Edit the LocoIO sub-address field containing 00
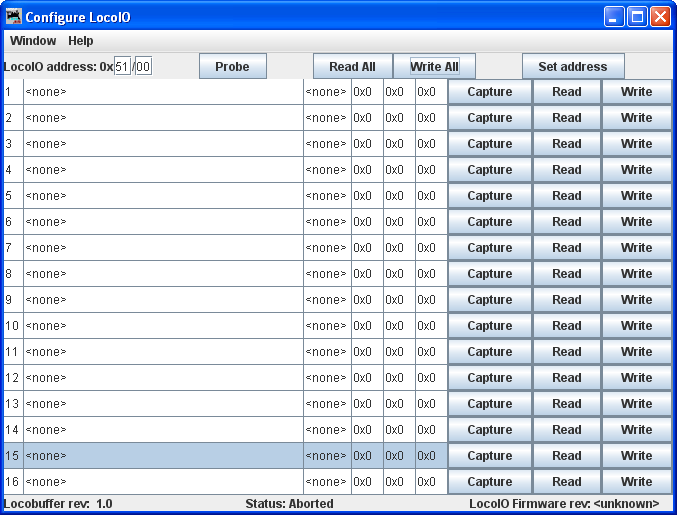The width and height of the screenshot is (677, 515). tap(143, 67)
